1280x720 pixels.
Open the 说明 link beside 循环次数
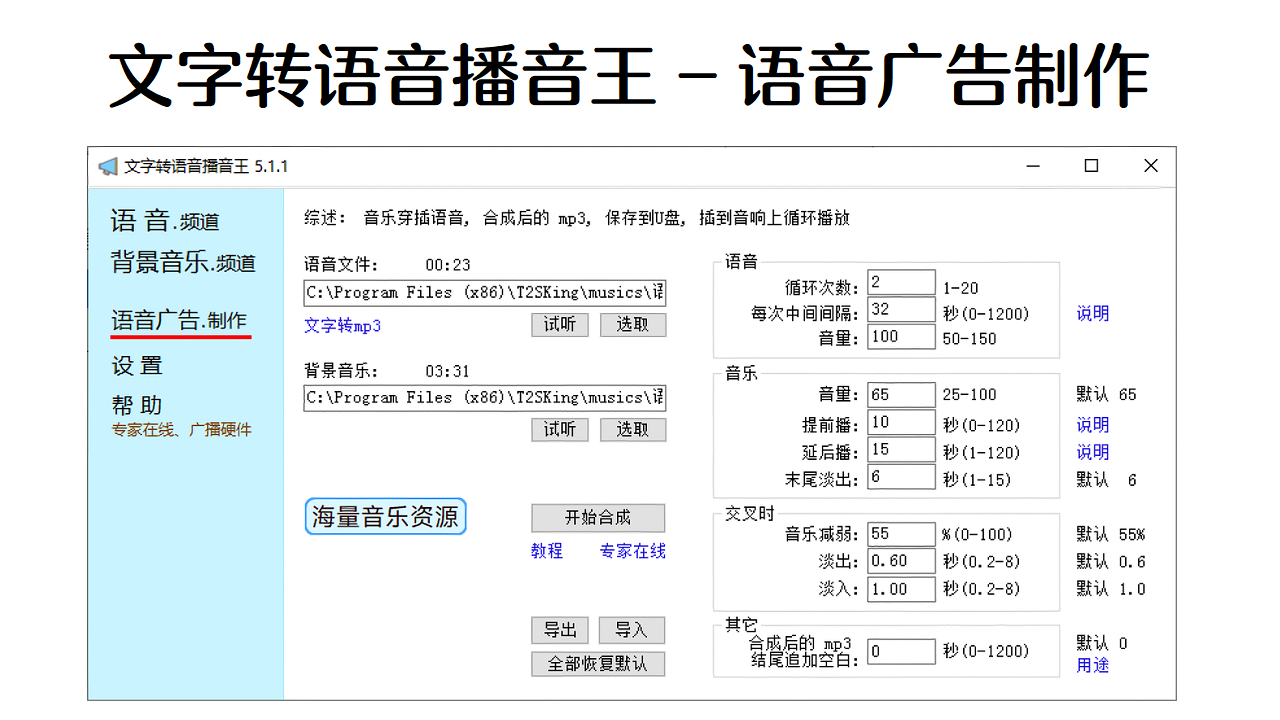(1092, 313)
